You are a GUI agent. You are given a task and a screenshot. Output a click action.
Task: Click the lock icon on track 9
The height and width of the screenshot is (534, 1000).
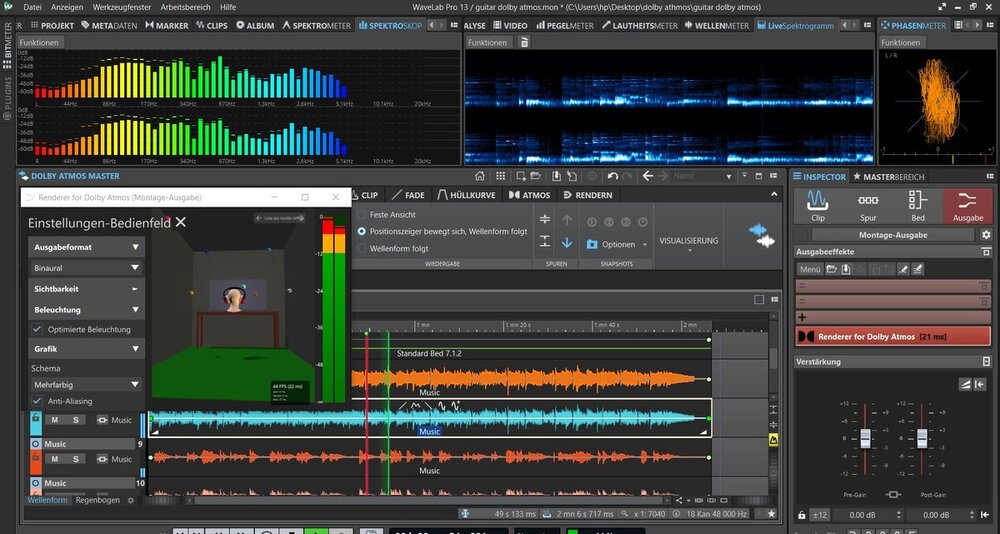(36, 419)
